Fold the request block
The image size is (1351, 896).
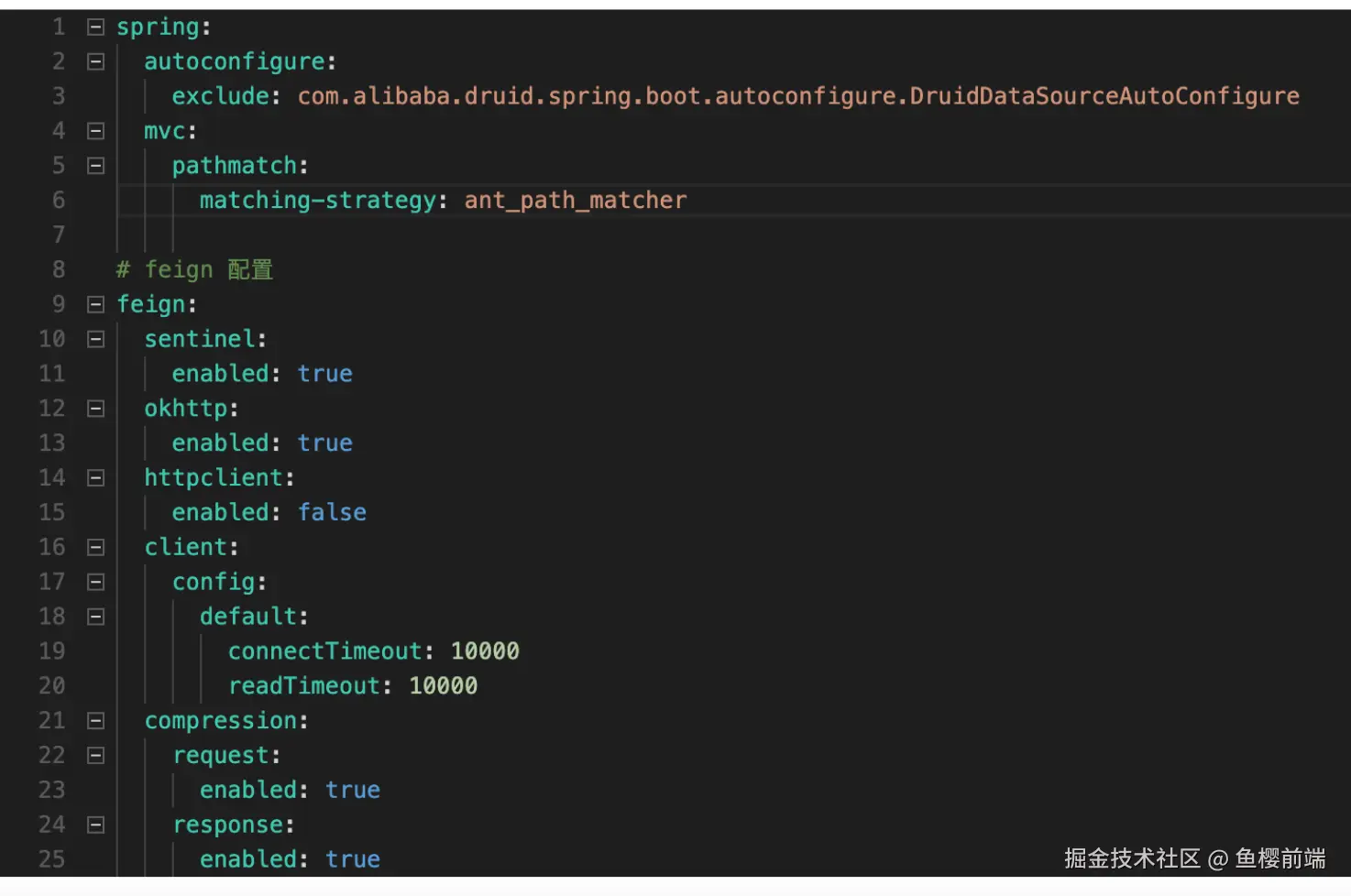(x=95, y=756)
